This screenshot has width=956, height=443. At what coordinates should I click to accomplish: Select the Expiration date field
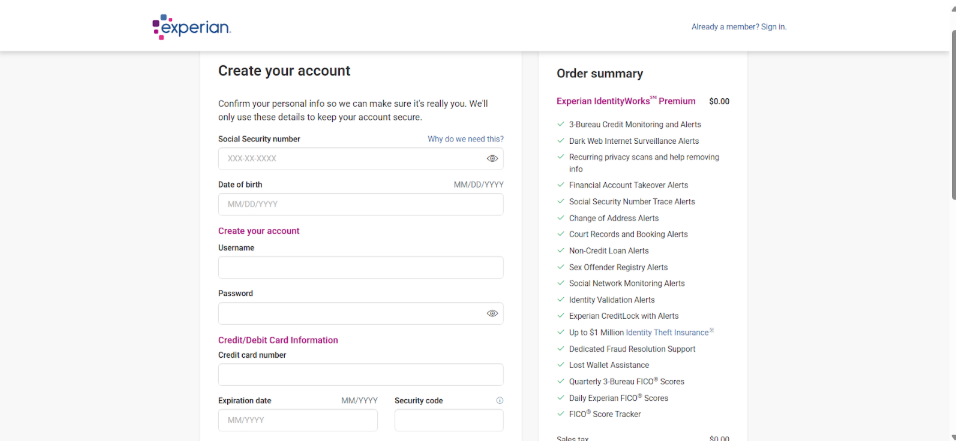click(298, 420)
